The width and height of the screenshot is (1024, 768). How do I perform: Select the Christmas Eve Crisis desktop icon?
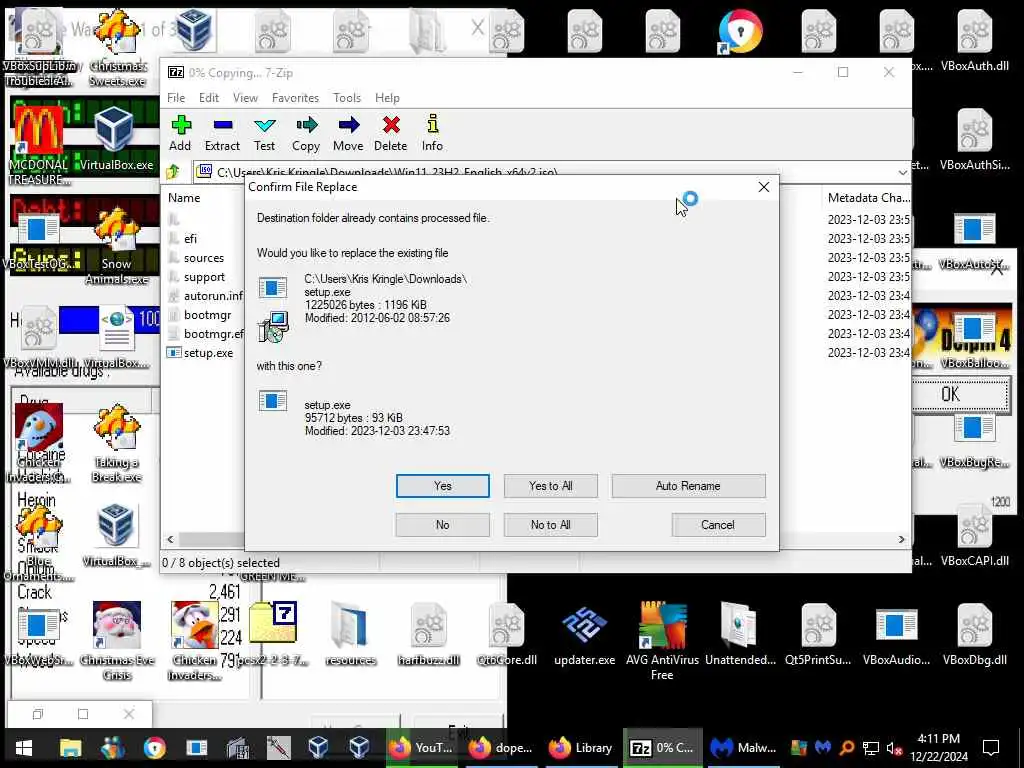[117, 640]
